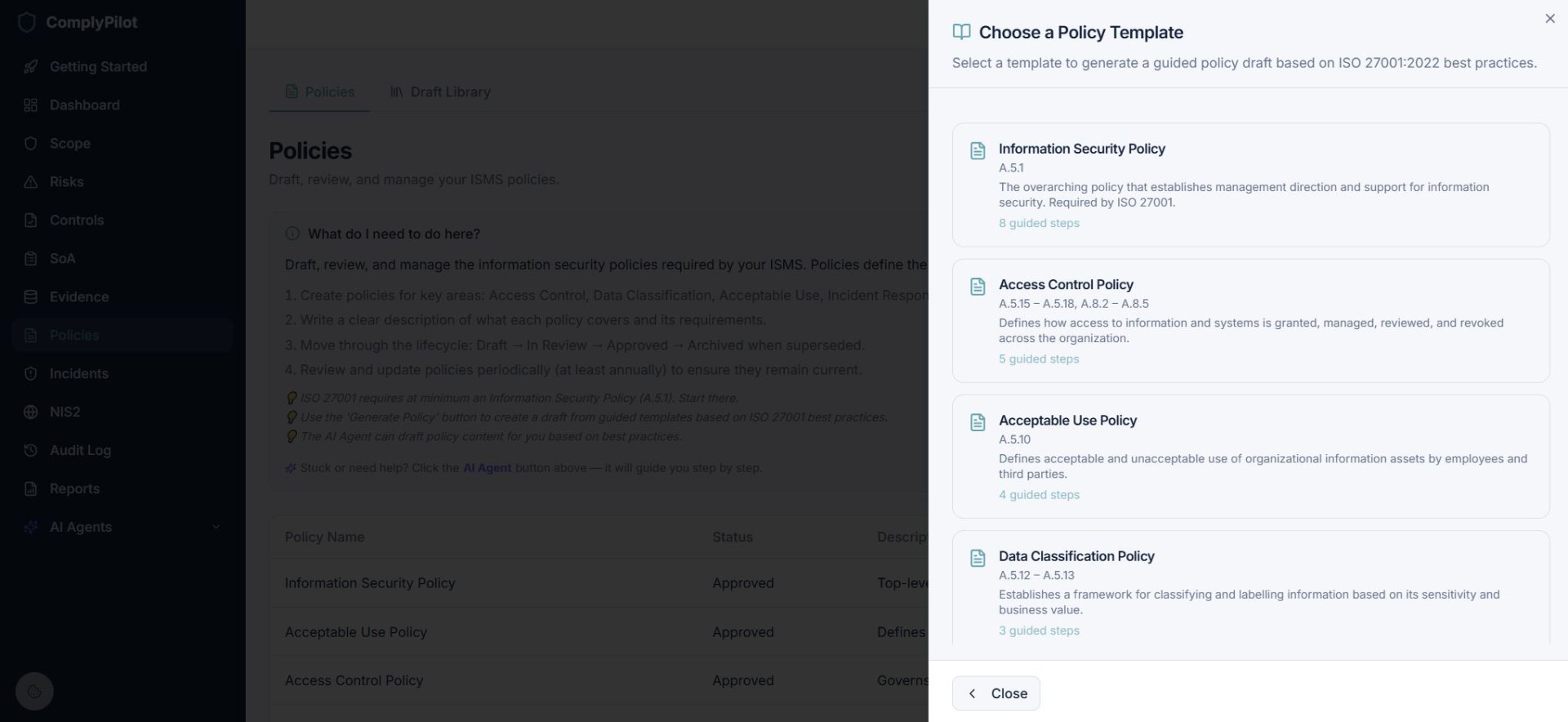
Task: Switch to the Draft Library tab
Action: click(x=440, y=92)
